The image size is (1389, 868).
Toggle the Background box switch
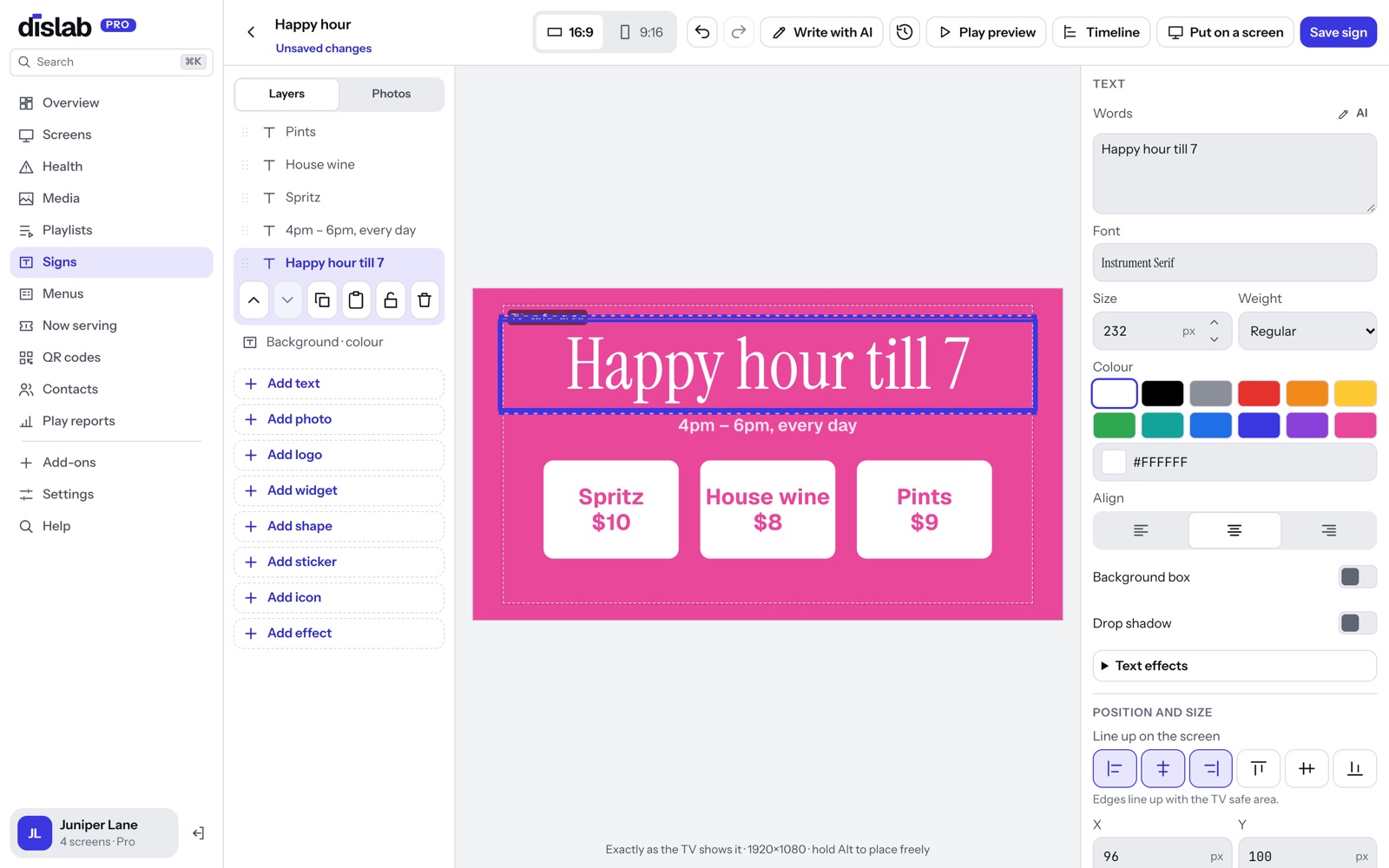pyautogui.click(x=1358, y=577)
